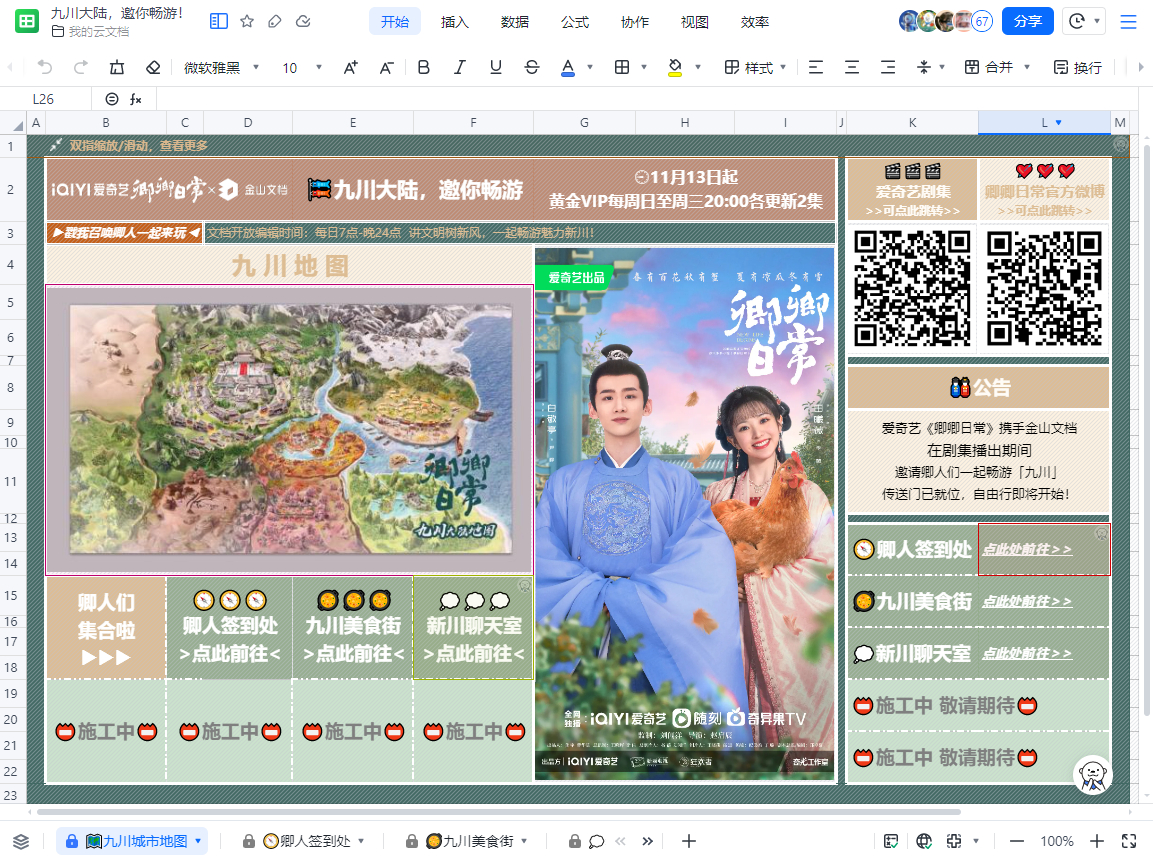1153x857 pixels.
Task: Open fill color dropdown arrow
Action: click(698, 67)
